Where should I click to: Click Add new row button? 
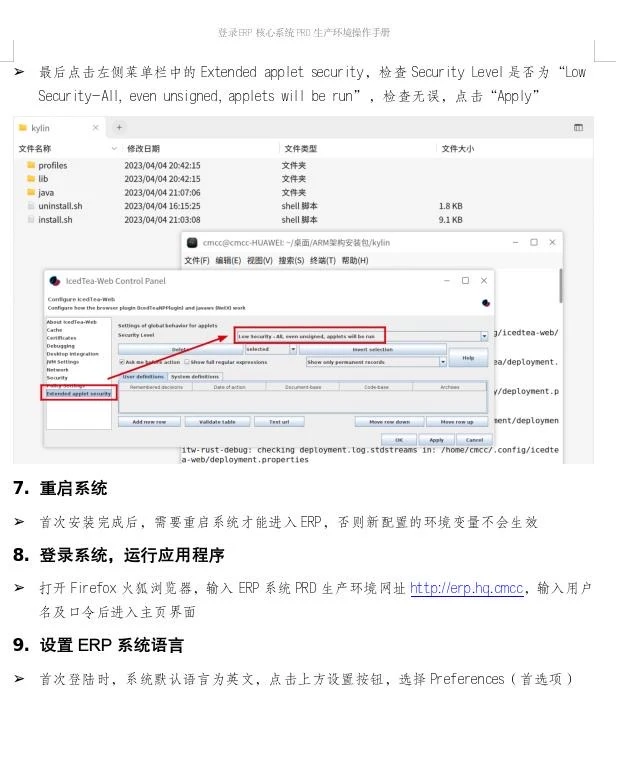[149, 422]
